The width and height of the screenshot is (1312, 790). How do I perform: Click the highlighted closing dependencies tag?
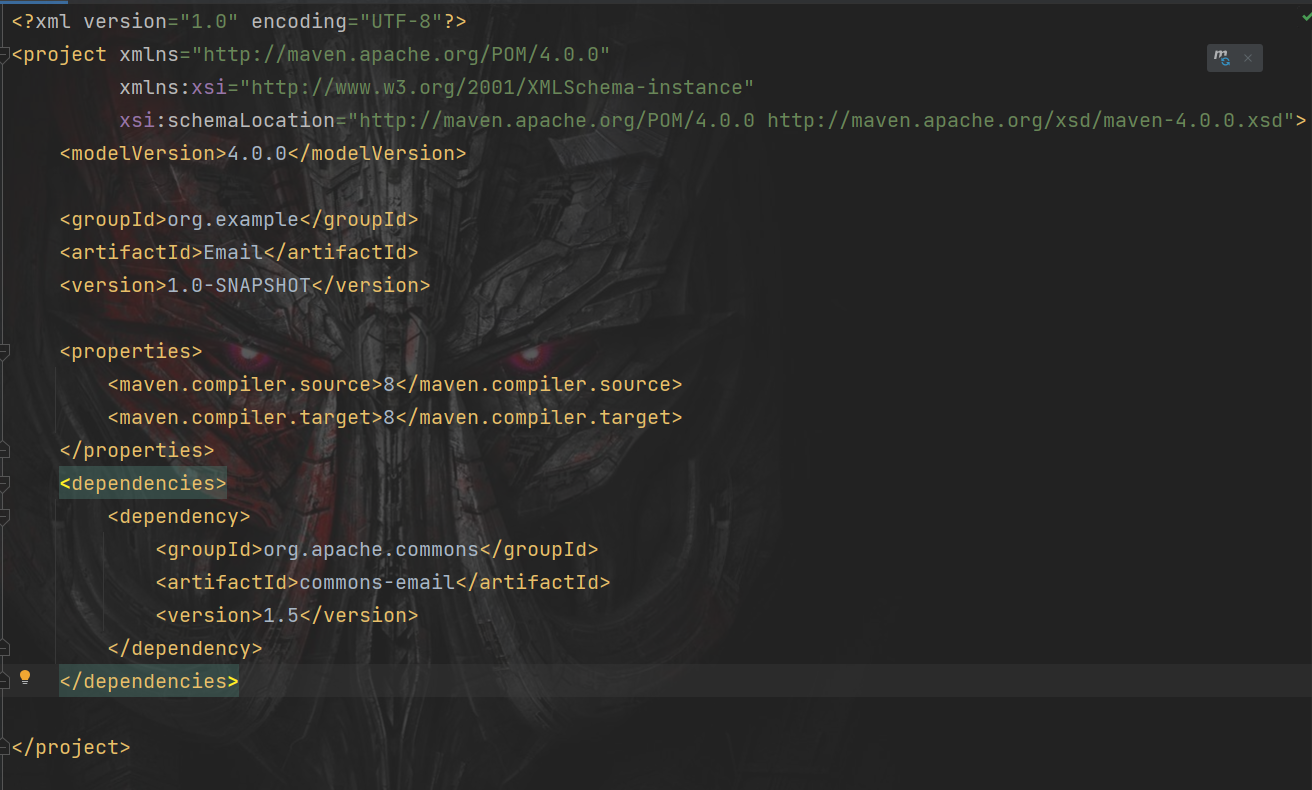pyautogui.click(x=149, y=681)
